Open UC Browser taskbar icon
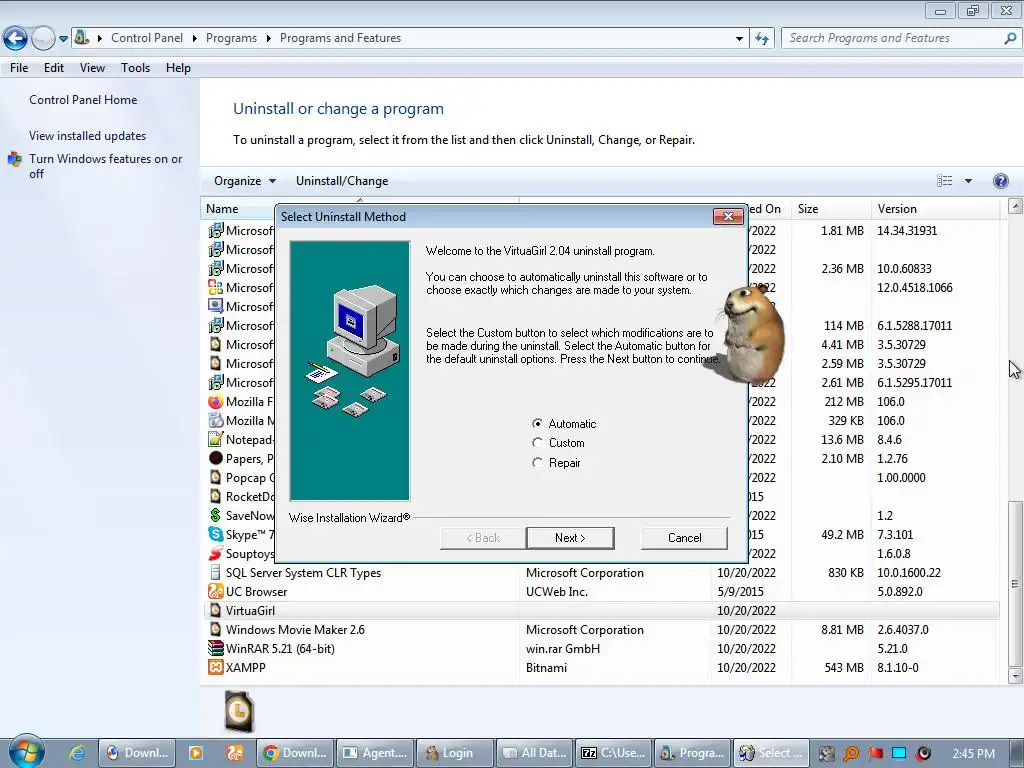This screenshot has width=1024, height=768. click(234, 753)
